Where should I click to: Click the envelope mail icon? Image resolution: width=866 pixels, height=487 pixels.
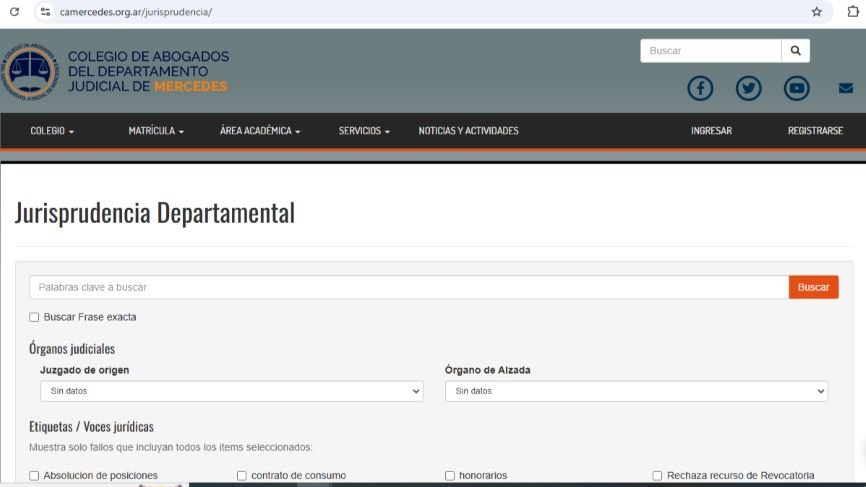click(845, 88)
